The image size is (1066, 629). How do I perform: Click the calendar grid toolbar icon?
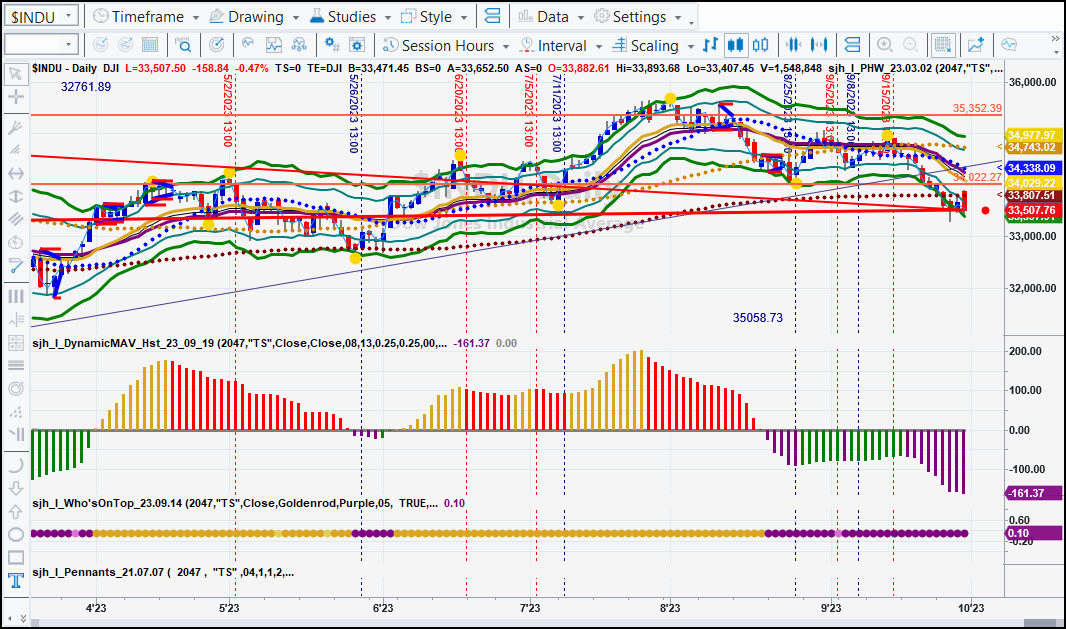point(150,46)
